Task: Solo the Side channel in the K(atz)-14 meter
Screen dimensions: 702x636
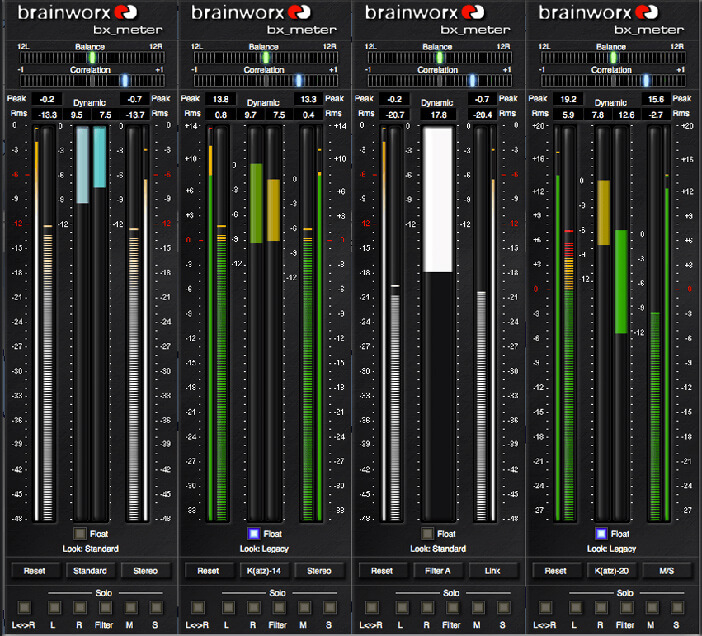Action: (x=329, y=607)
